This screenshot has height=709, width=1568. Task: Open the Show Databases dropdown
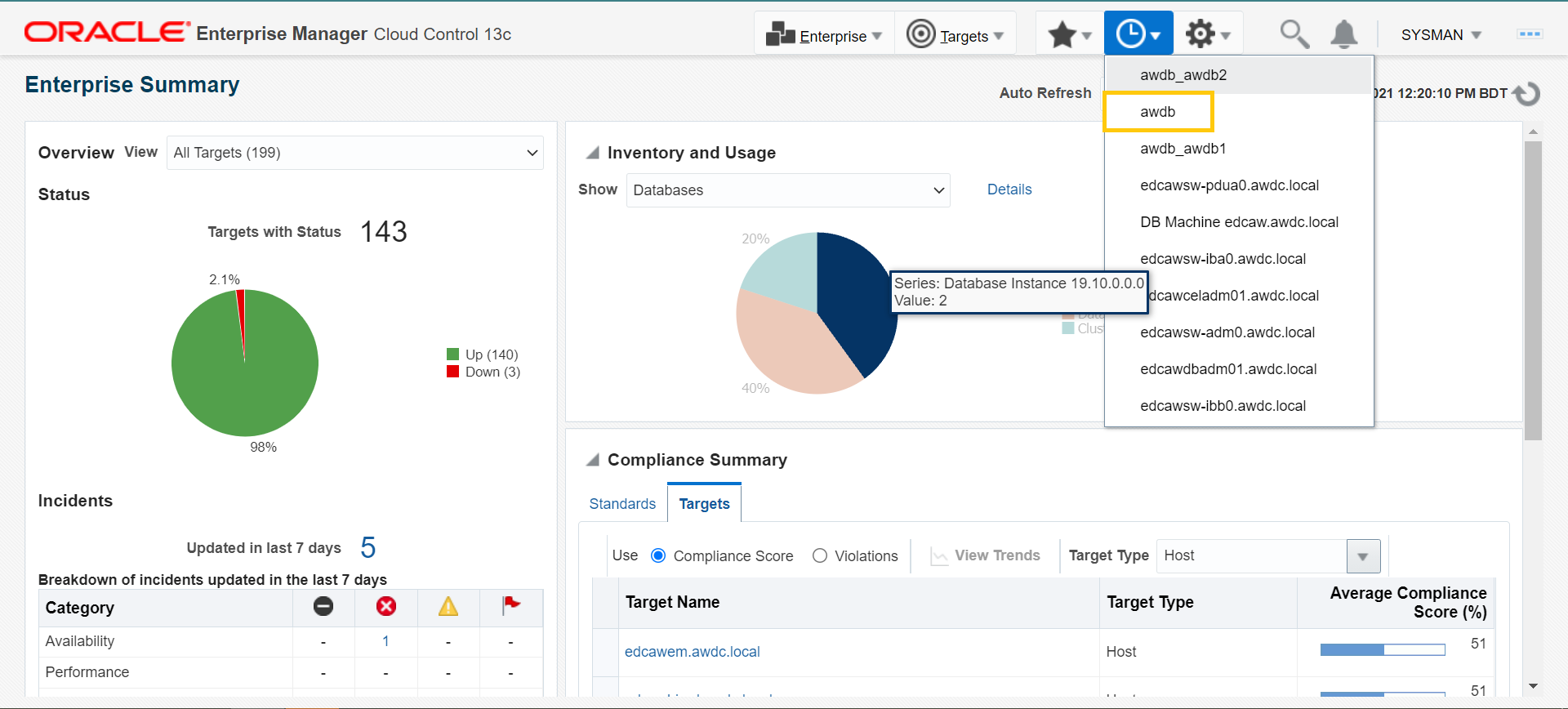click(787, 190)
